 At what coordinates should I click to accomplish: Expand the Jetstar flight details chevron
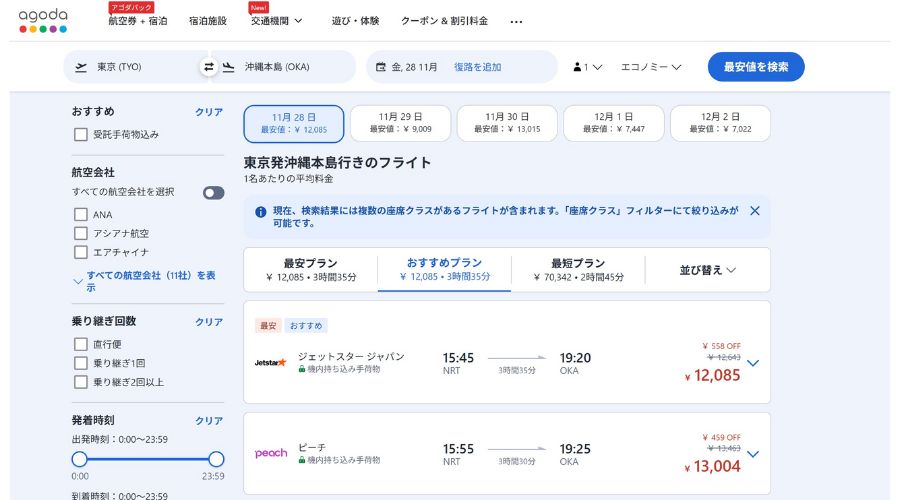(x=753, y=363)
